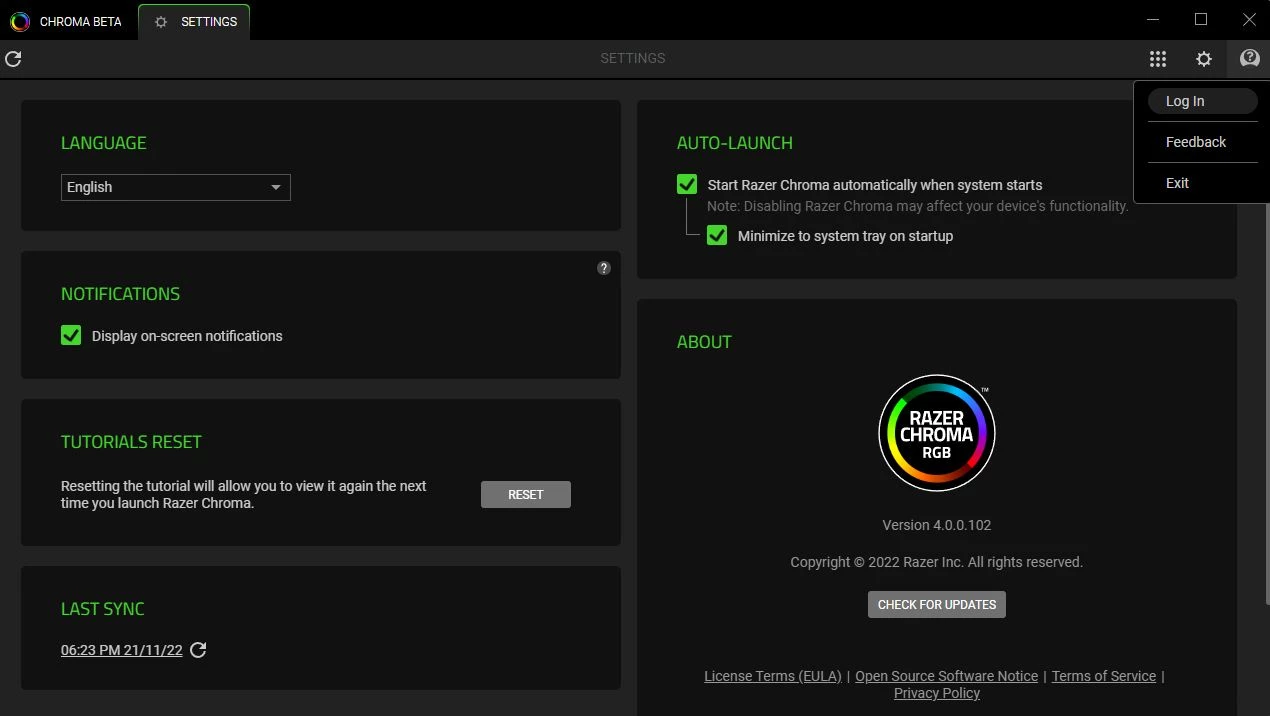Click the sync refresh icon beside last sync time
The width and height of the screenshot is (1270, 716).
198,650
